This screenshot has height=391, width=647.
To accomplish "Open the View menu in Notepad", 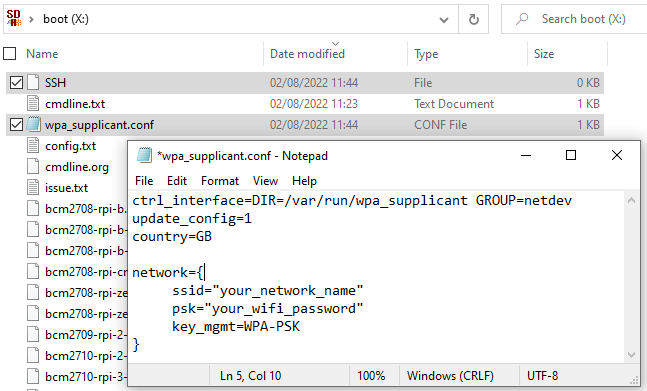I will click(x=265, y=181).
